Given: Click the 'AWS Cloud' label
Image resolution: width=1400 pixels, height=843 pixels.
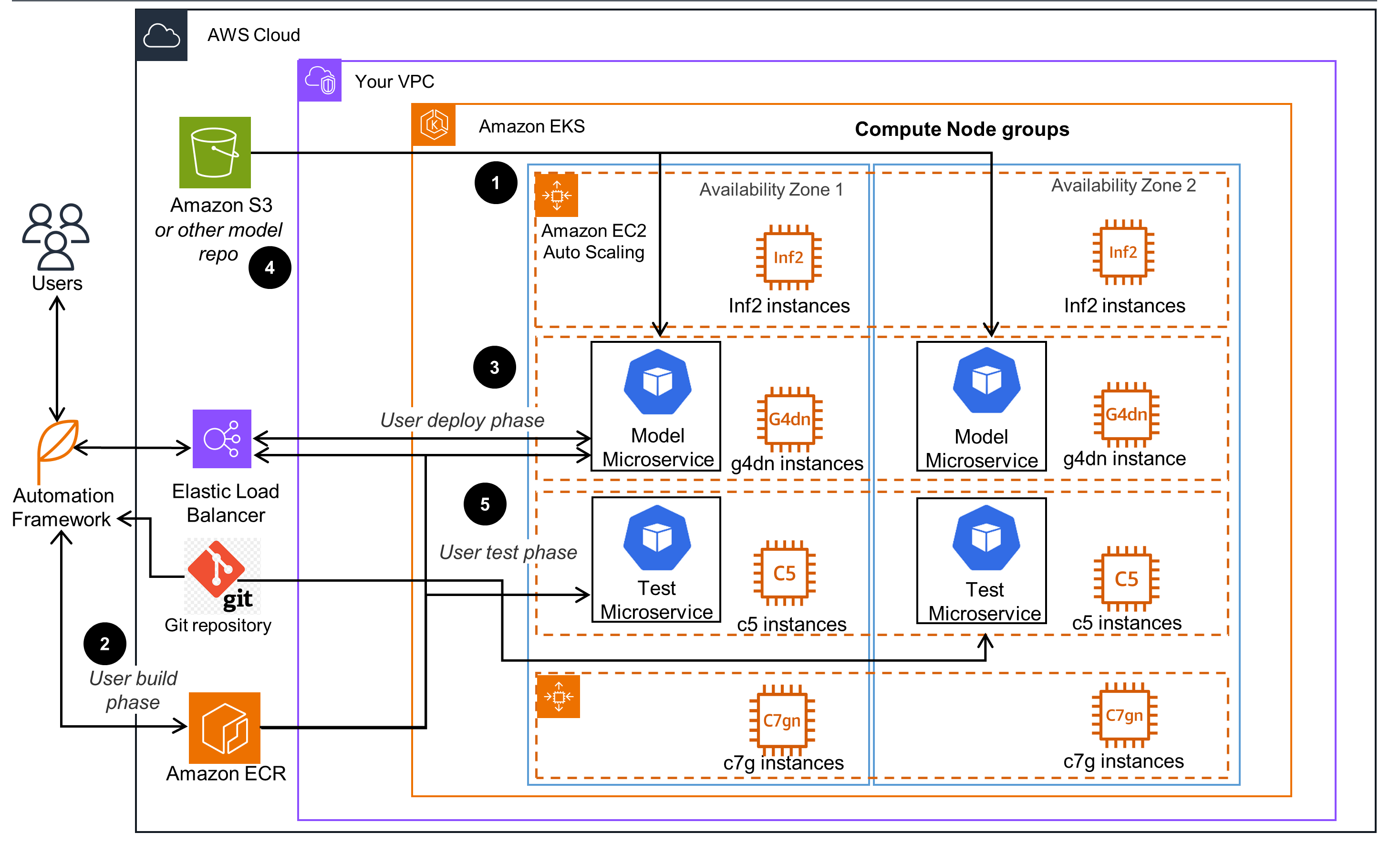Looking at the screenshot, I should [x=254, y=35].
